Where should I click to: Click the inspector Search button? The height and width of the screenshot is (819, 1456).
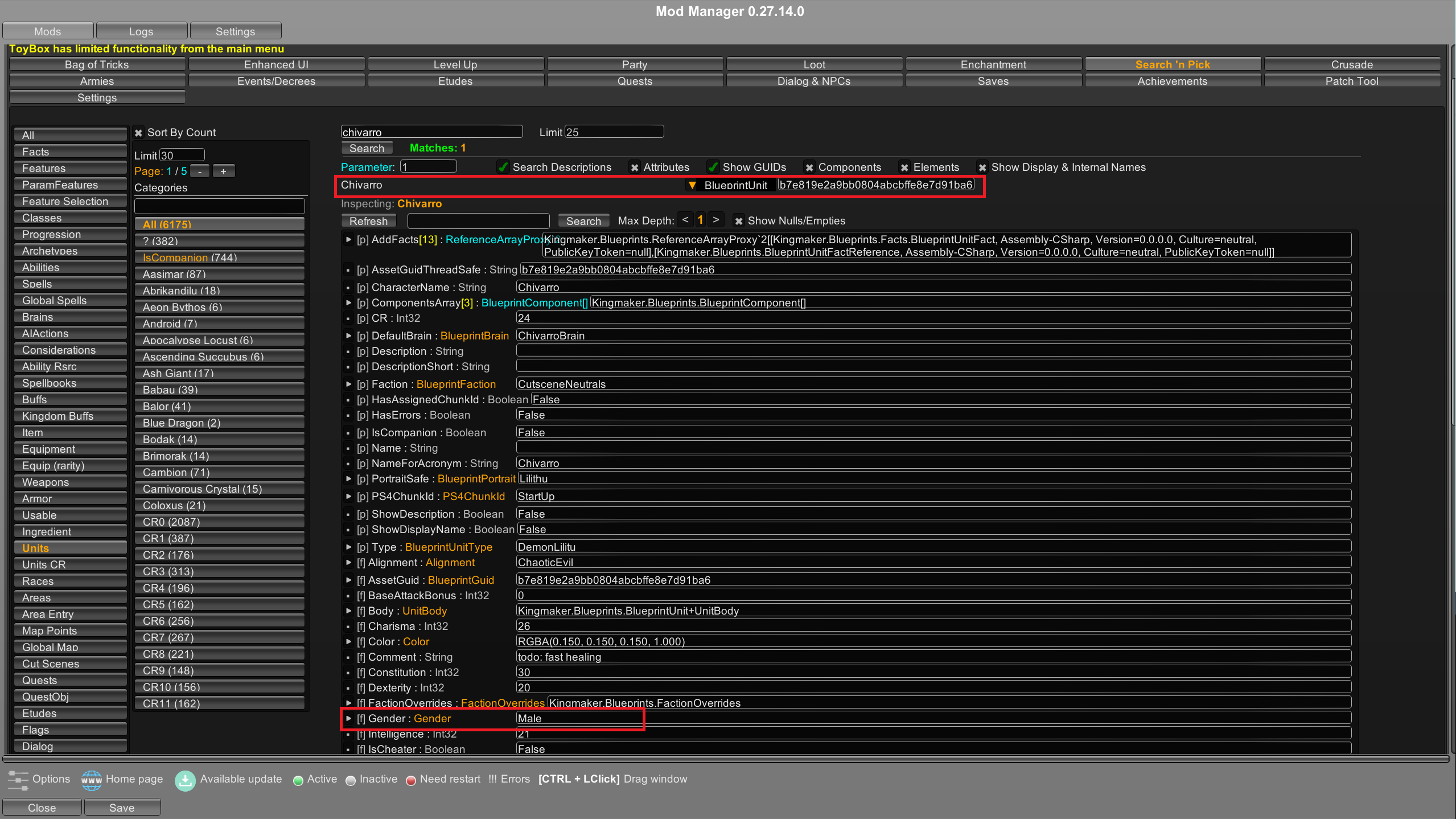(583, 221)
